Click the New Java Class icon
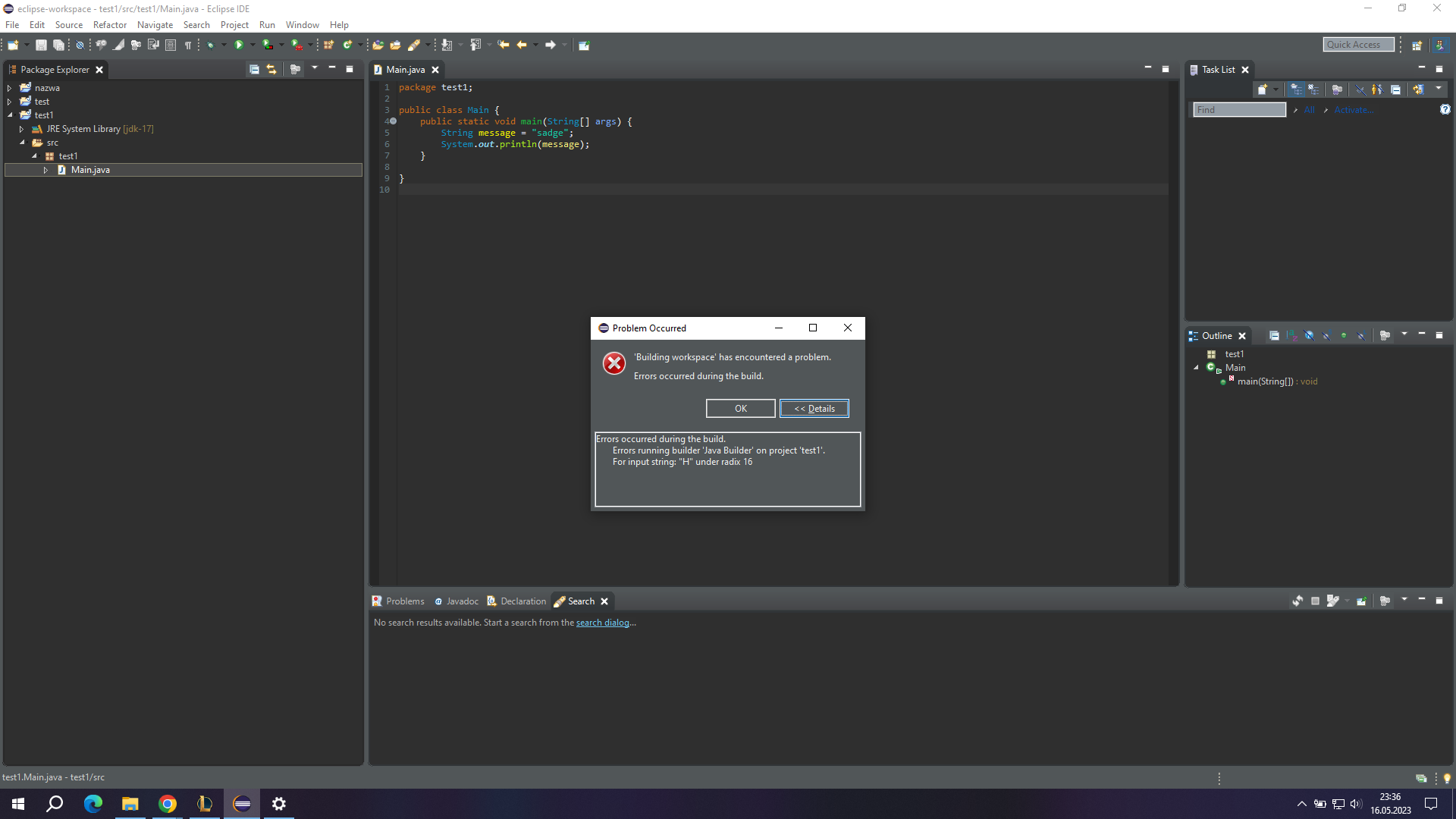The image size is (1456, 819). coord(347,45)
